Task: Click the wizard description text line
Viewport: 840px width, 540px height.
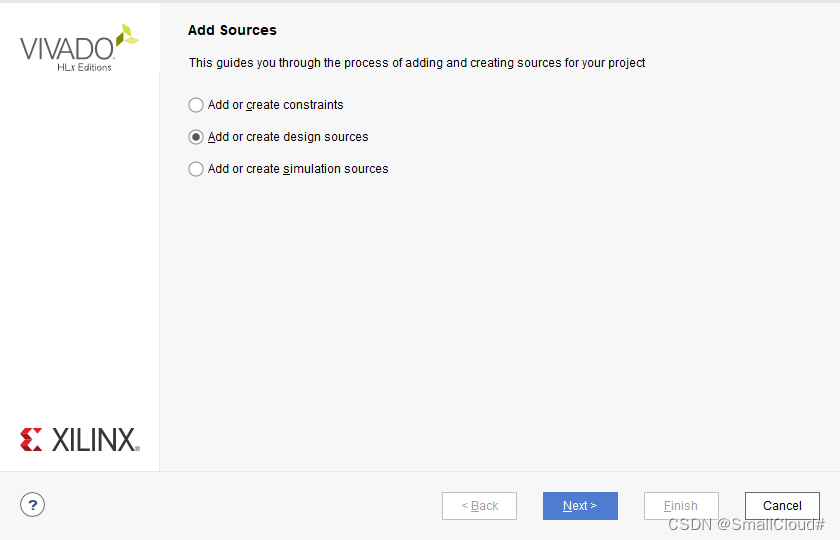Action: click(x=417, y=63)
